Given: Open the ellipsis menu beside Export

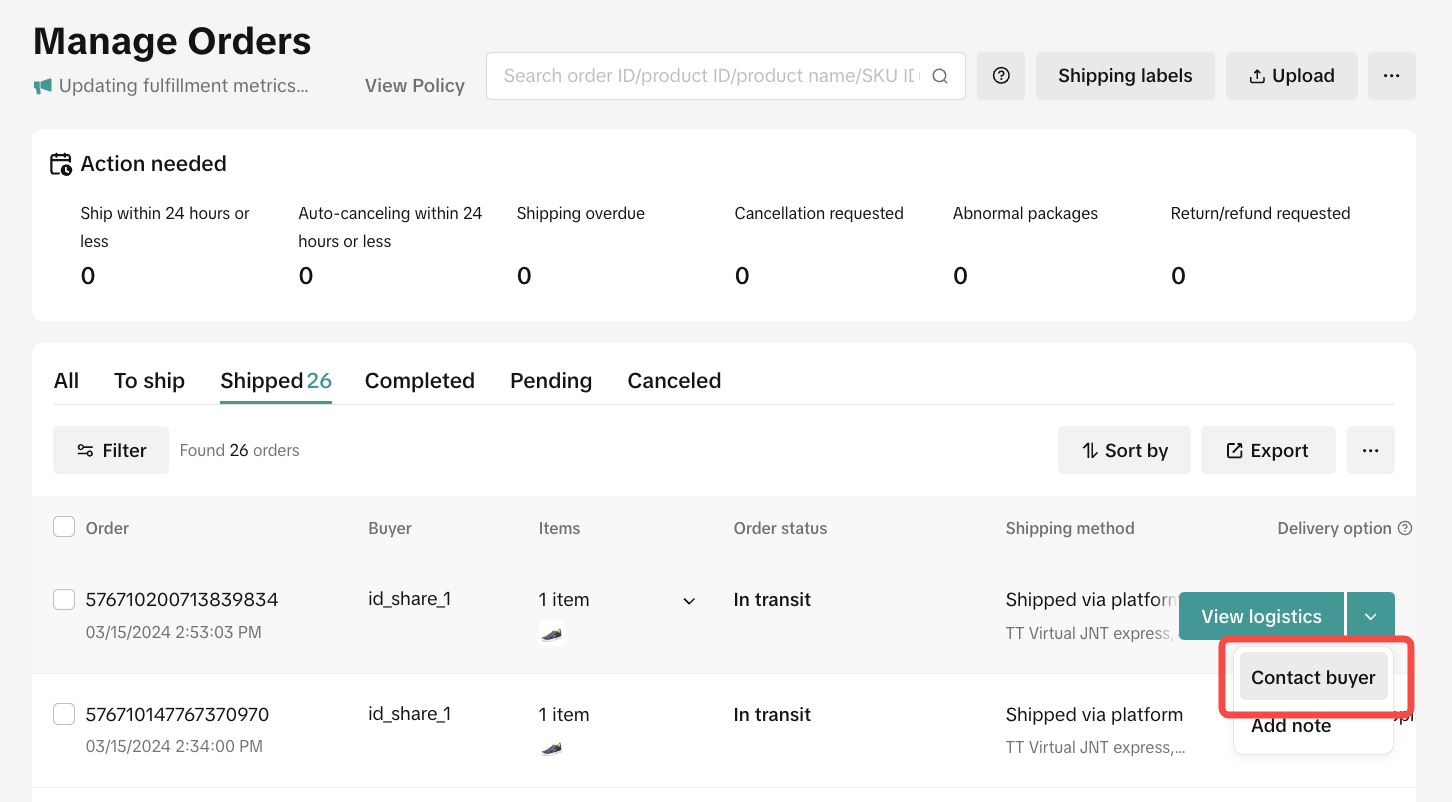Looking at the screenshot, I should tap(1370, 450).
